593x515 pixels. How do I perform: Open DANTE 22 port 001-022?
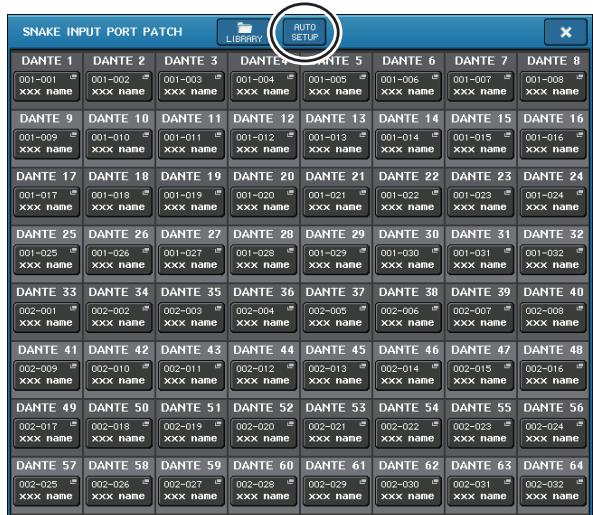click(408, 202)
